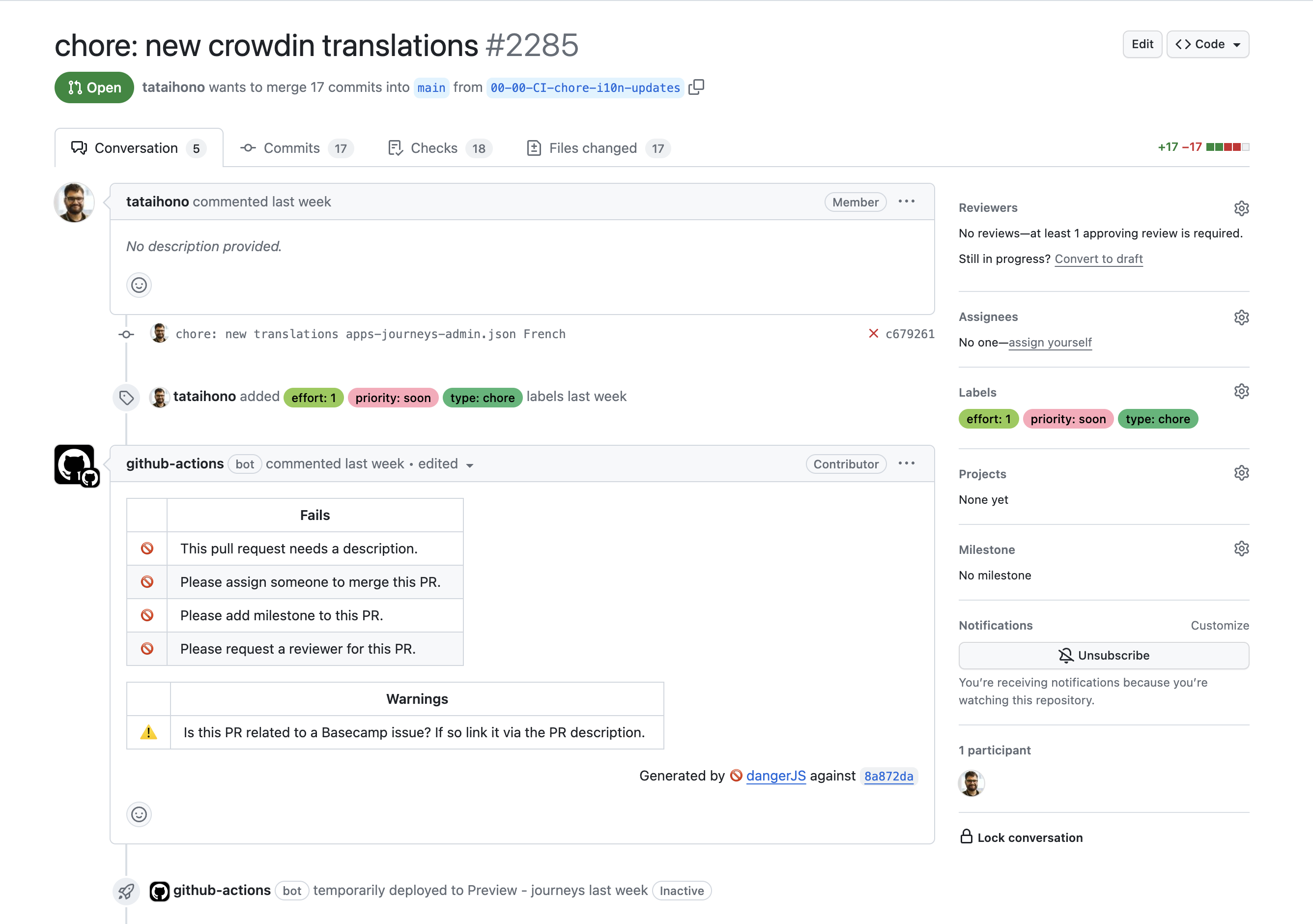Open Reviewers settings gear
Image resolution: width=1313 pixels, height=924 pixels.
(1241, 208)
